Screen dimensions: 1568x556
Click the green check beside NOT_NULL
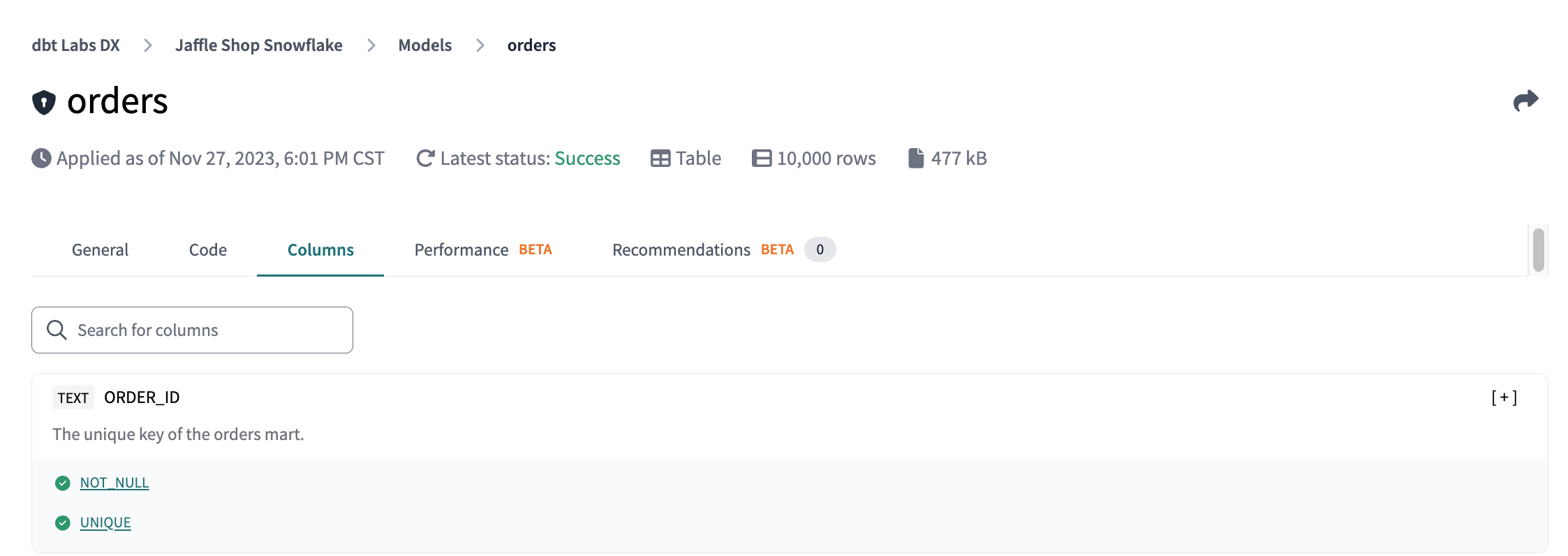[x=63, y=483]
